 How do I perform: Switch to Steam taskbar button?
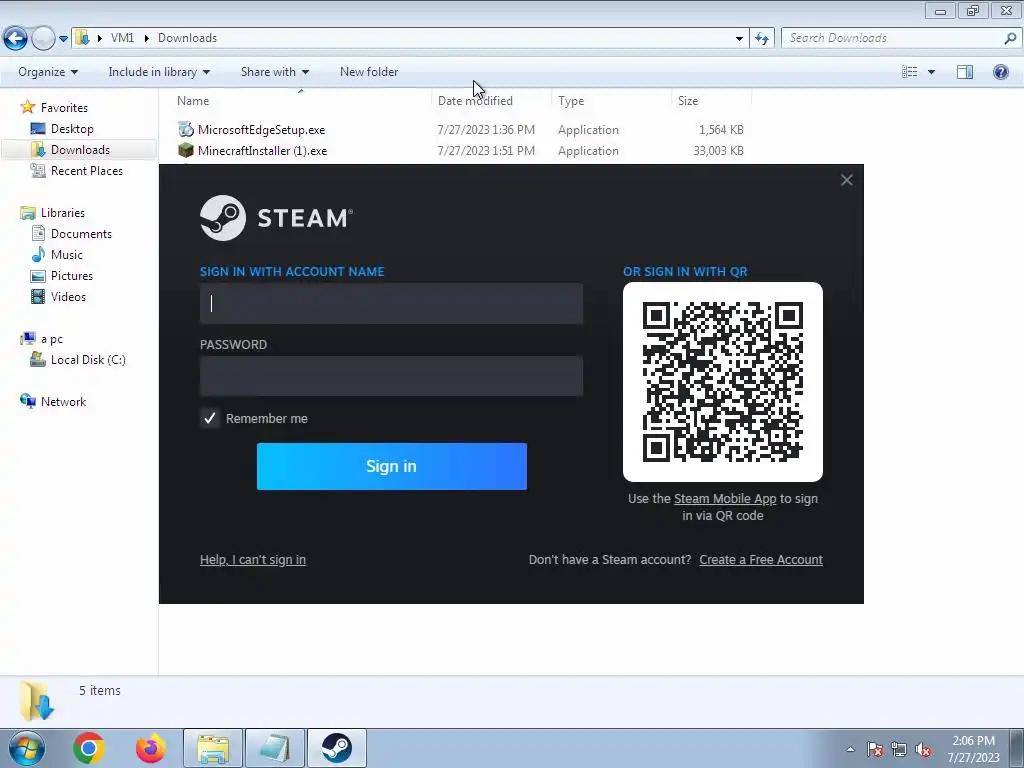click(336, 748)
